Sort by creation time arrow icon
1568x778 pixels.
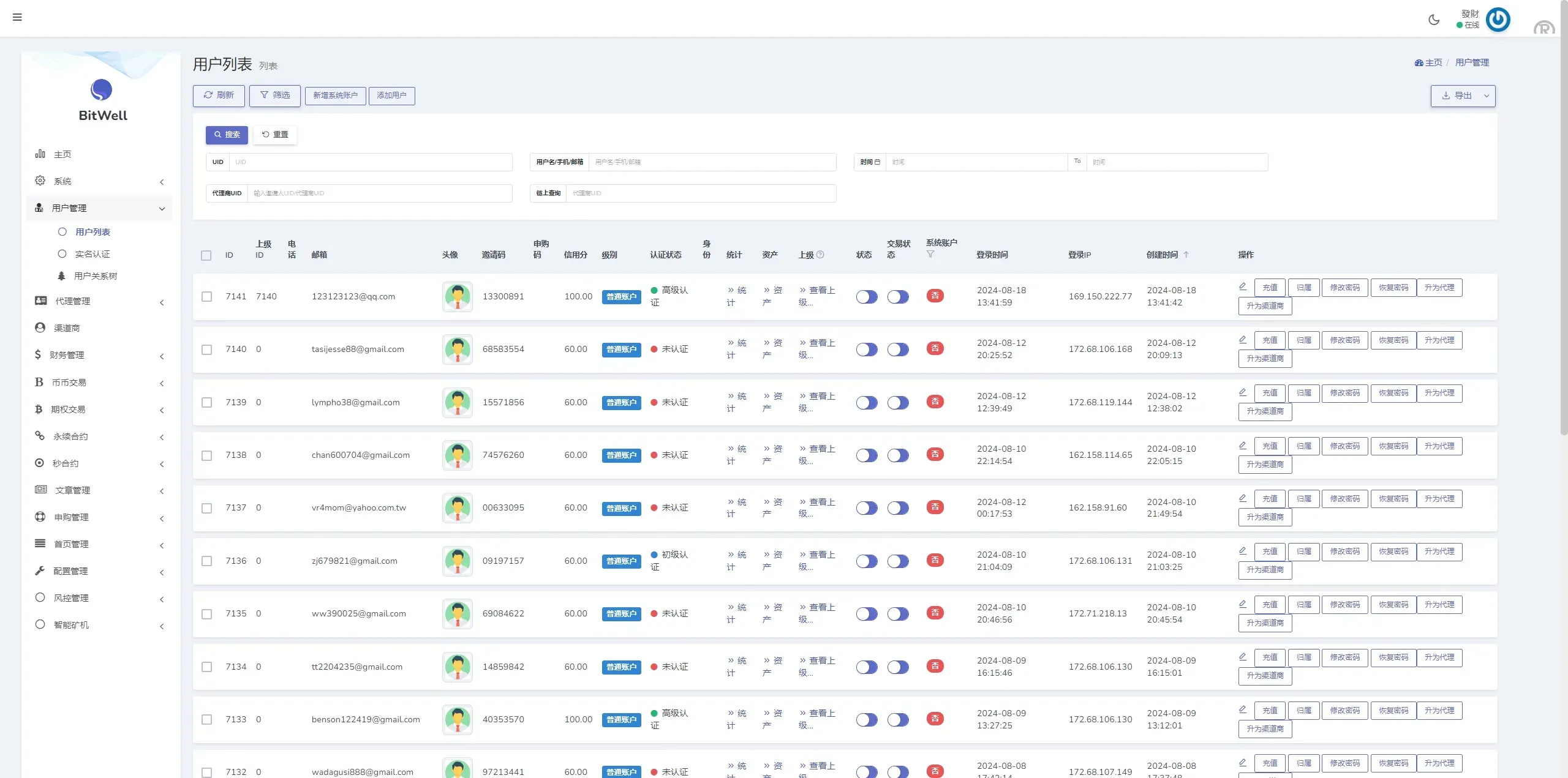point(1186,255)
